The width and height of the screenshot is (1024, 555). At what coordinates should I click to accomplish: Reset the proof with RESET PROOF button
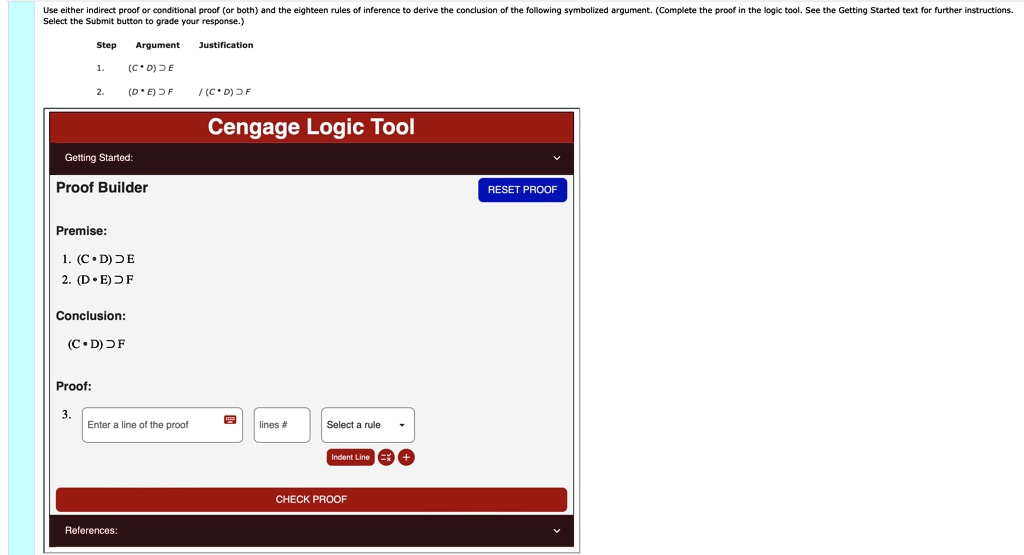[x=522, y=190]
